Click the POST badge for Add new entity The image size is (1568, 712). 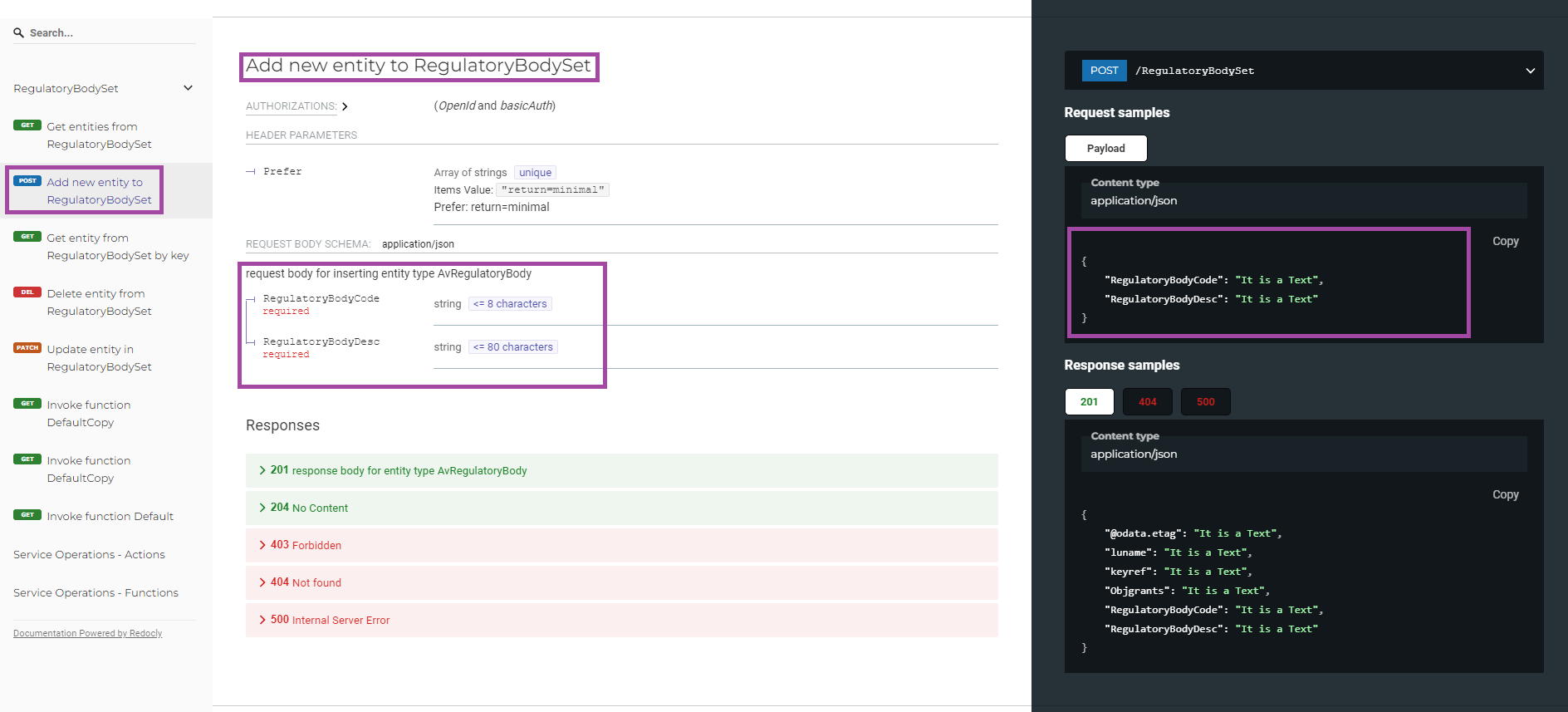pos(27,181)
